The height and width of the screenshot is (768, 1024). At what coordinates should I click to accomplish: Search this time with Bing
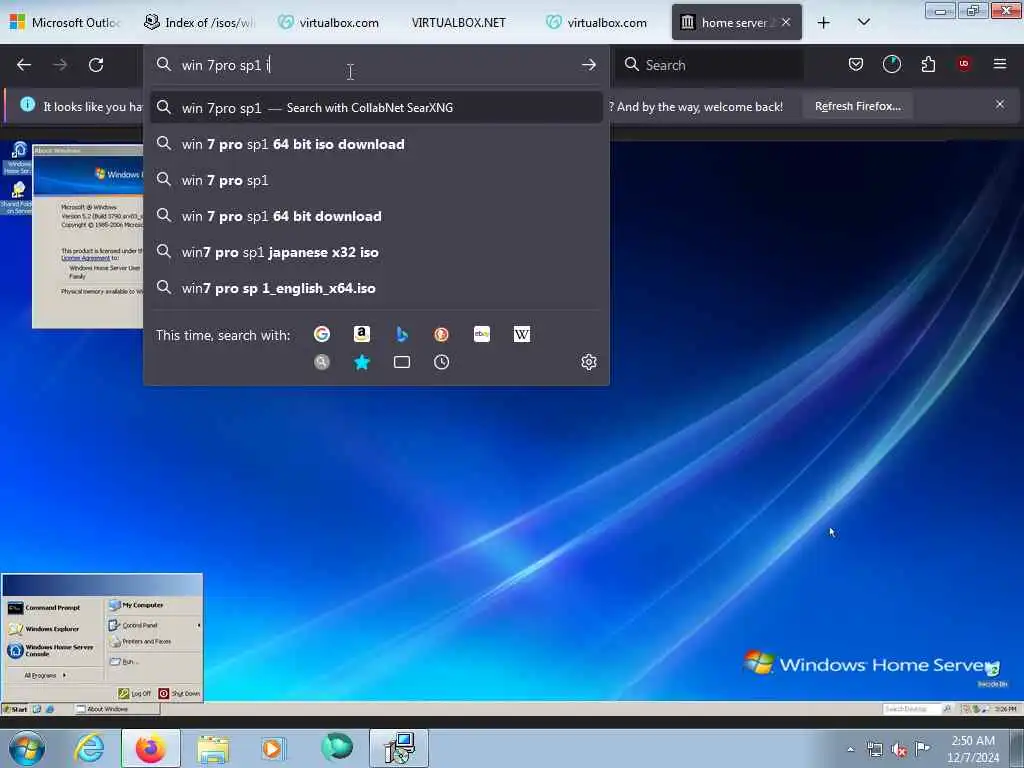tap(402, 334)
